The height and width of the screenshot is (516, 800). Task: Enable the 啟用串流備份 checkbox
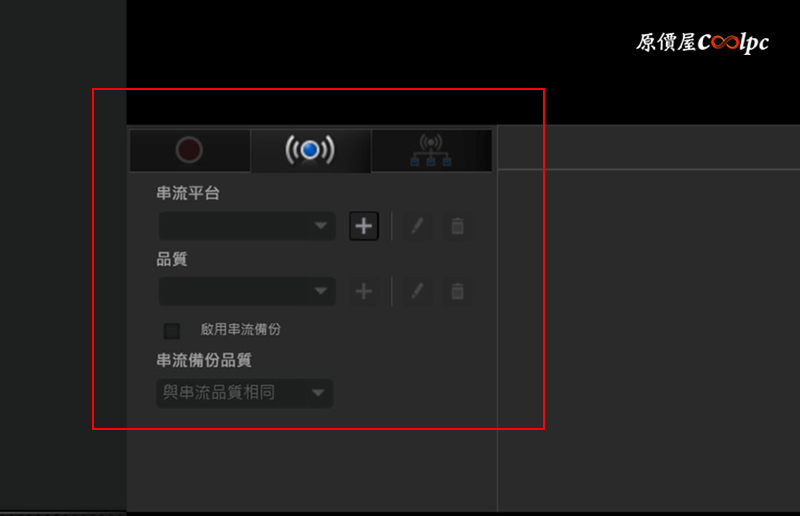tap(171, 331)
